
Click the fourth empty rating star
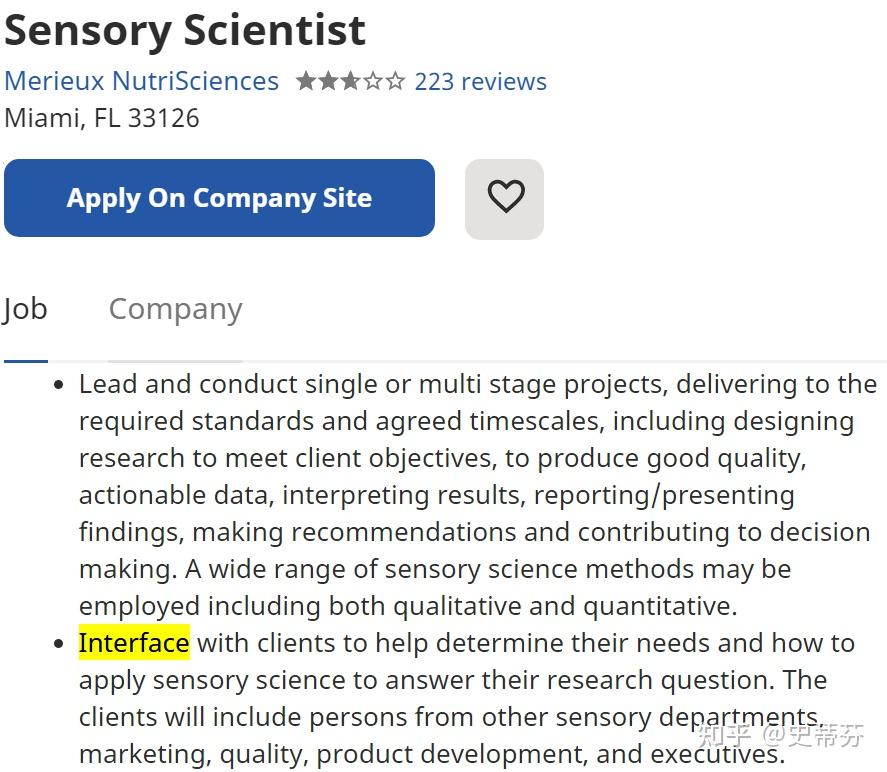pos(373,81)
